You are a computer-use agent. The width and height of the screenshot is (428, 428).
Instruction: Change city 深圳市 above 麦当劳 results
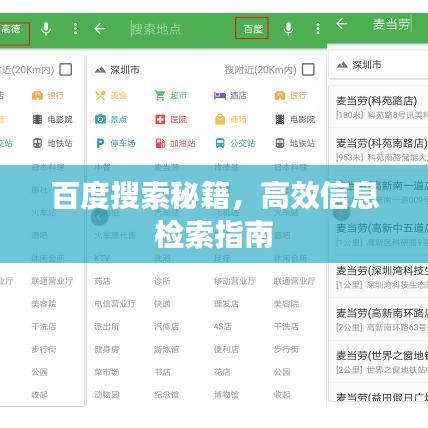[359, 65]
